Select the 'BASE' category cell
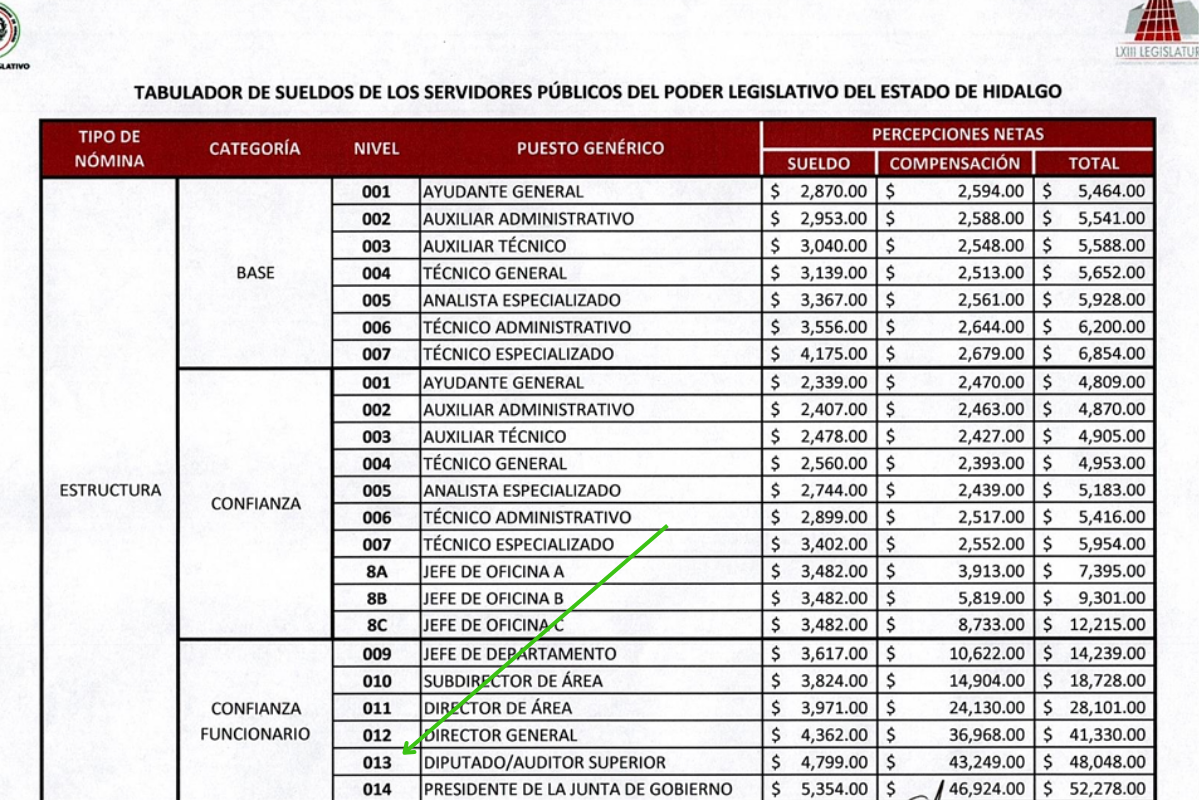Screen dimensions: 1200x800 click(x=255, y=272)
